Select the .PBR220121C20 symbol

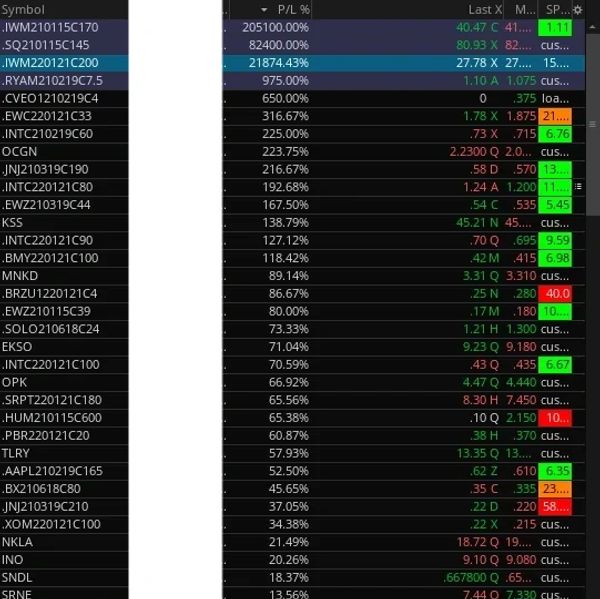pyautogui.click(x=45, y=435)
